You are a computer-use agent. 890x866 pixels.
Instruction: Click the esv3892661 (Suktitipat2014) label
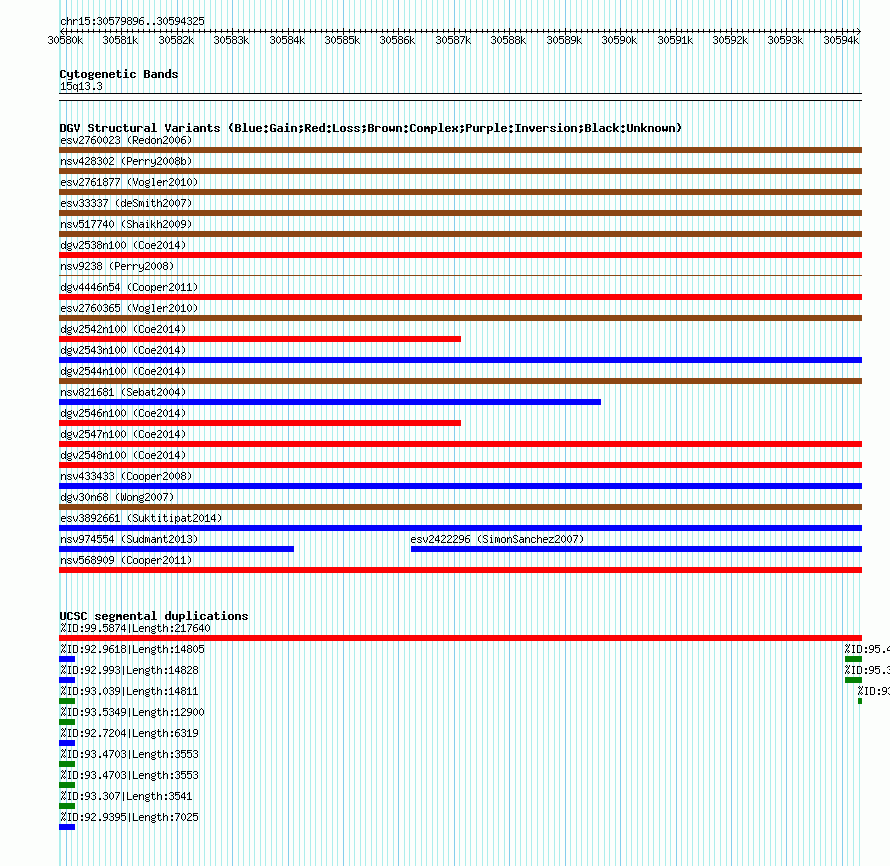[x=141, y=518]
